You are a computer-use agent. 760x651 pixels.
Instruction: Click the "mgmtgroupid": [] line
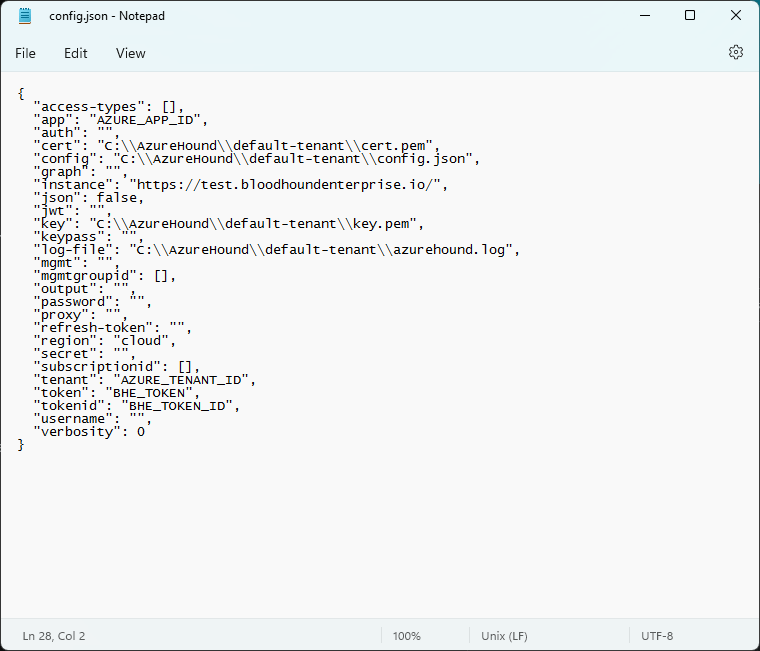point(105,276)
